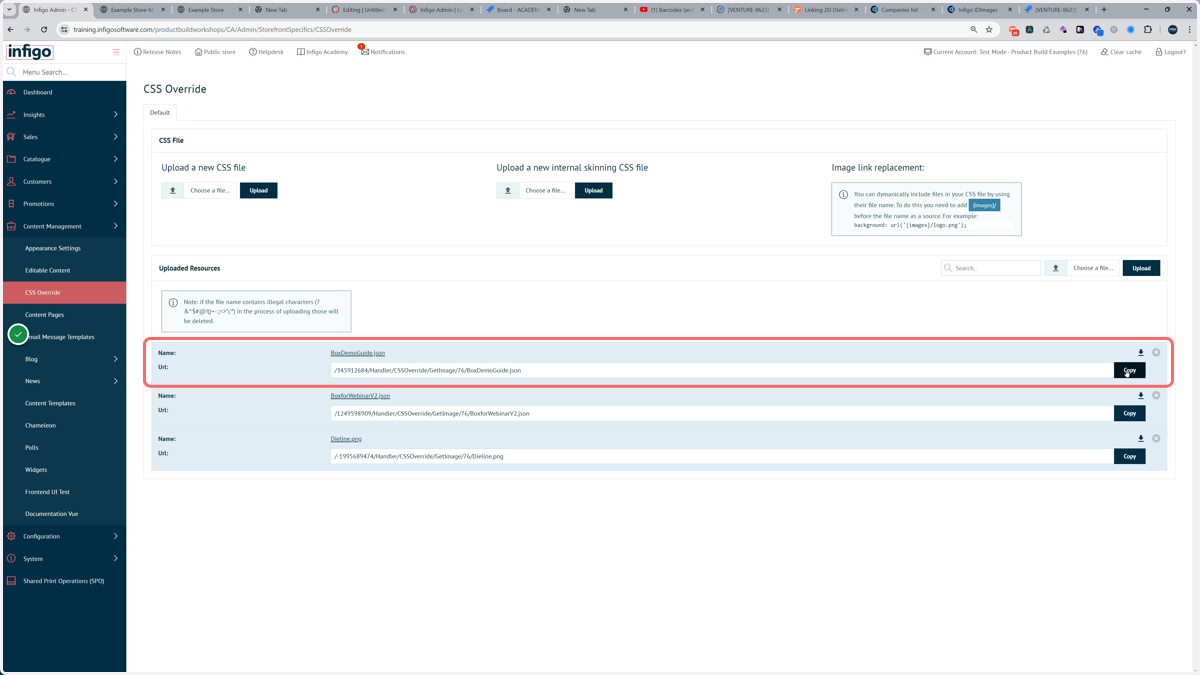This screenshot has width=1200, height=675.
Task: Click the Promotions icon in sidebar
Action: (x=12, y=204)
